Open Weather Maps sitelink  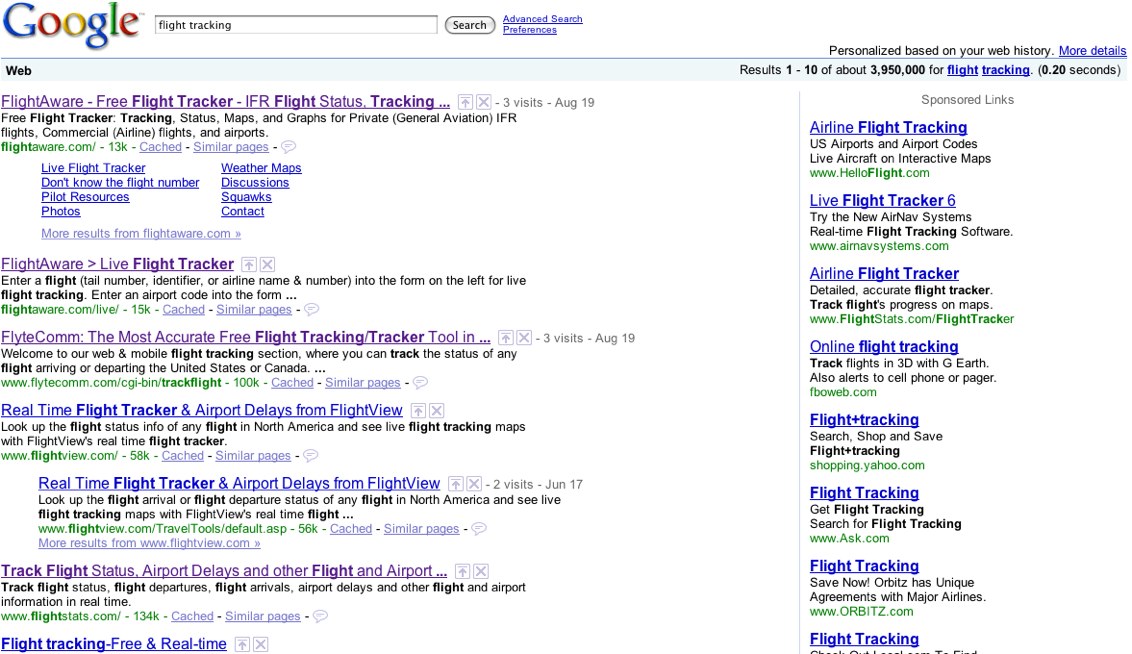click(x=261, y=167)
